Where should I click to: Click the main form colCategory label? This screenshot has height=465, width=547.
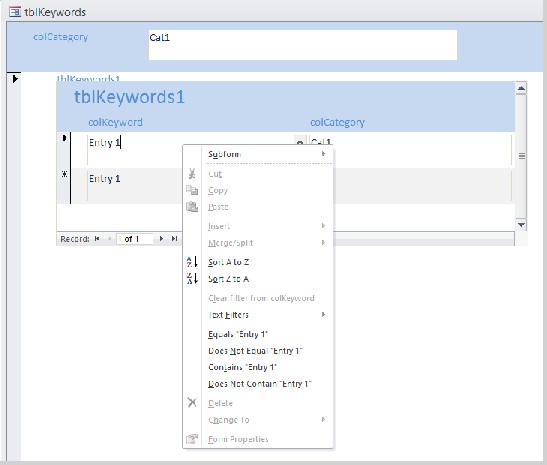(x=60, y=37)
